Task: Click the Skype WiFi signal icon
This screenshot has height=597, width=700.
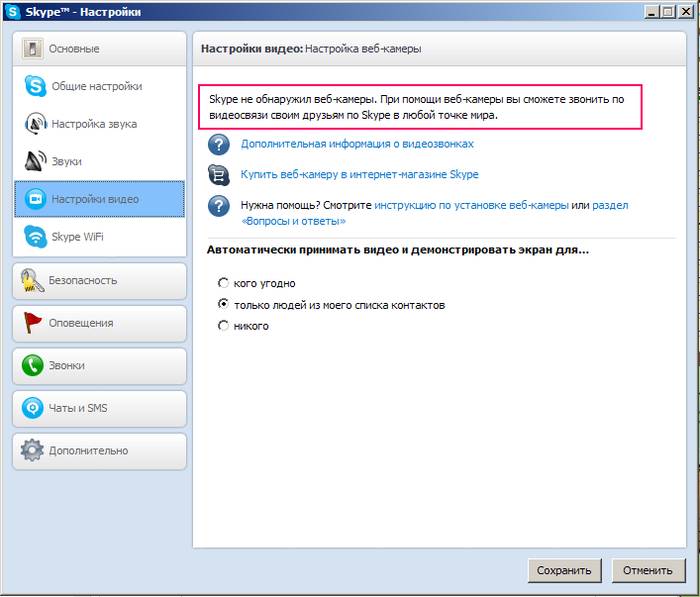Action: pyautogui.click(x=36, y=237)
